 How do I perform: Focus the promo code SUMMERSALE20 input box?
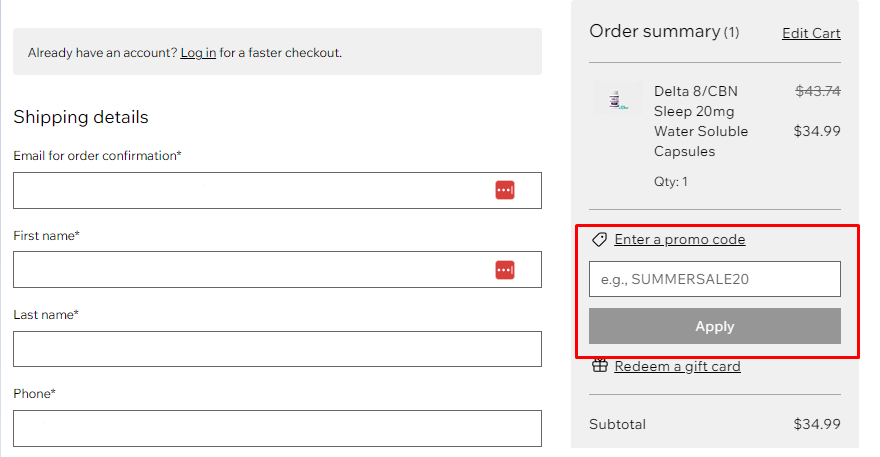click(x=714, y=279)
